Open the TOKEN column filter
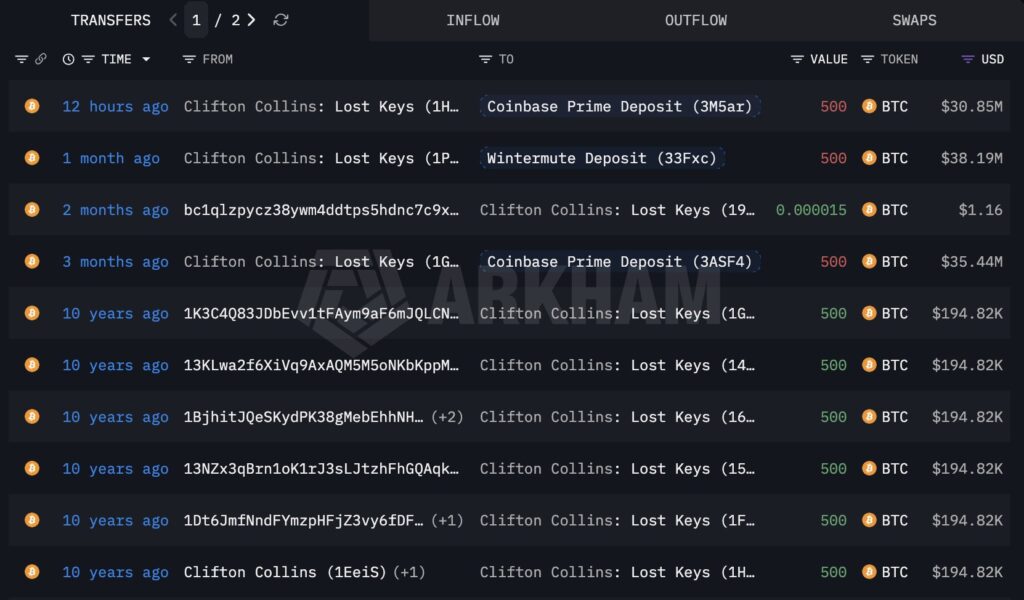1024x600 pixels. point(867,59)
